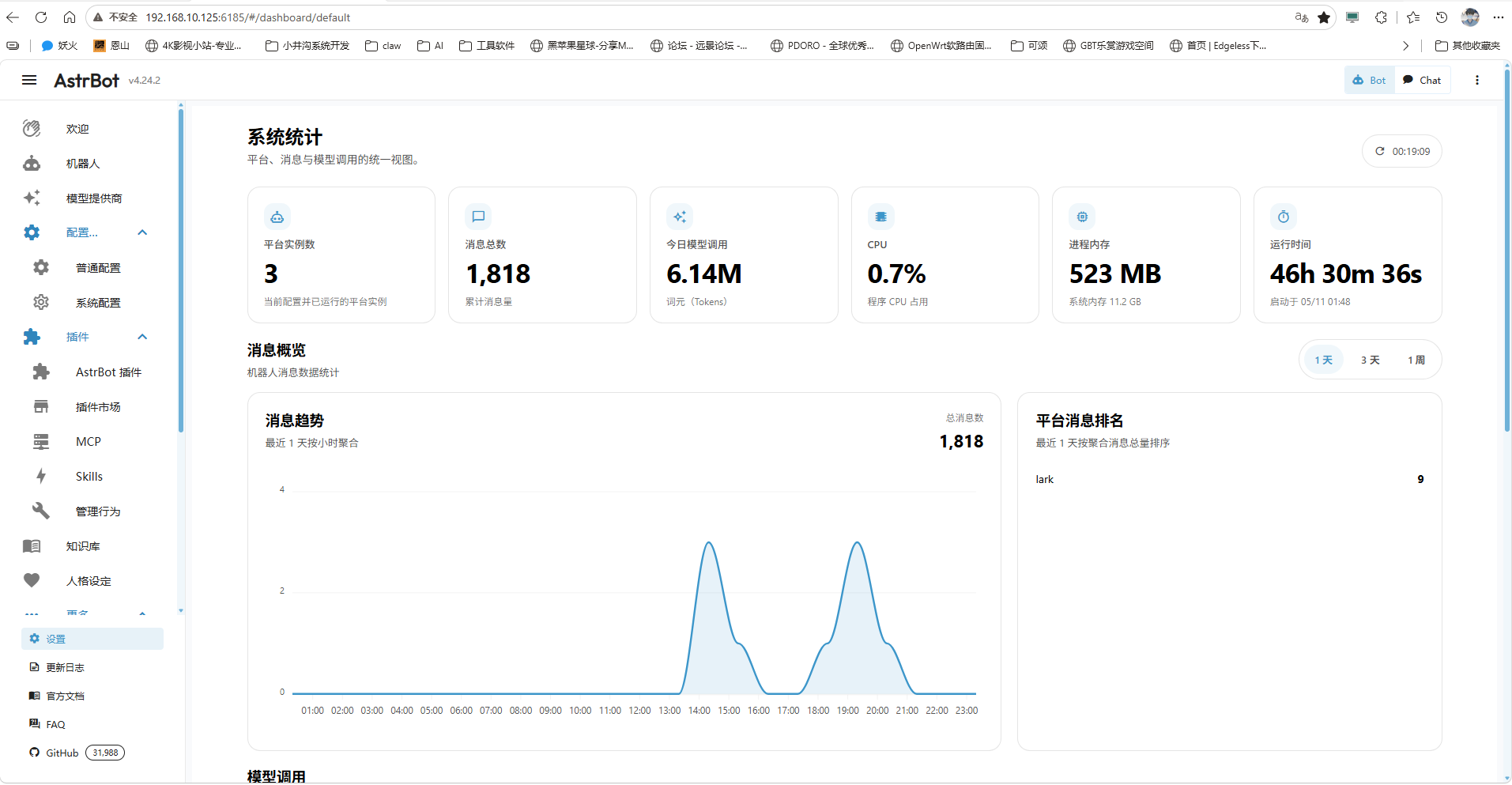
Task: Select the 3 天 time range
Action: 1370,360
